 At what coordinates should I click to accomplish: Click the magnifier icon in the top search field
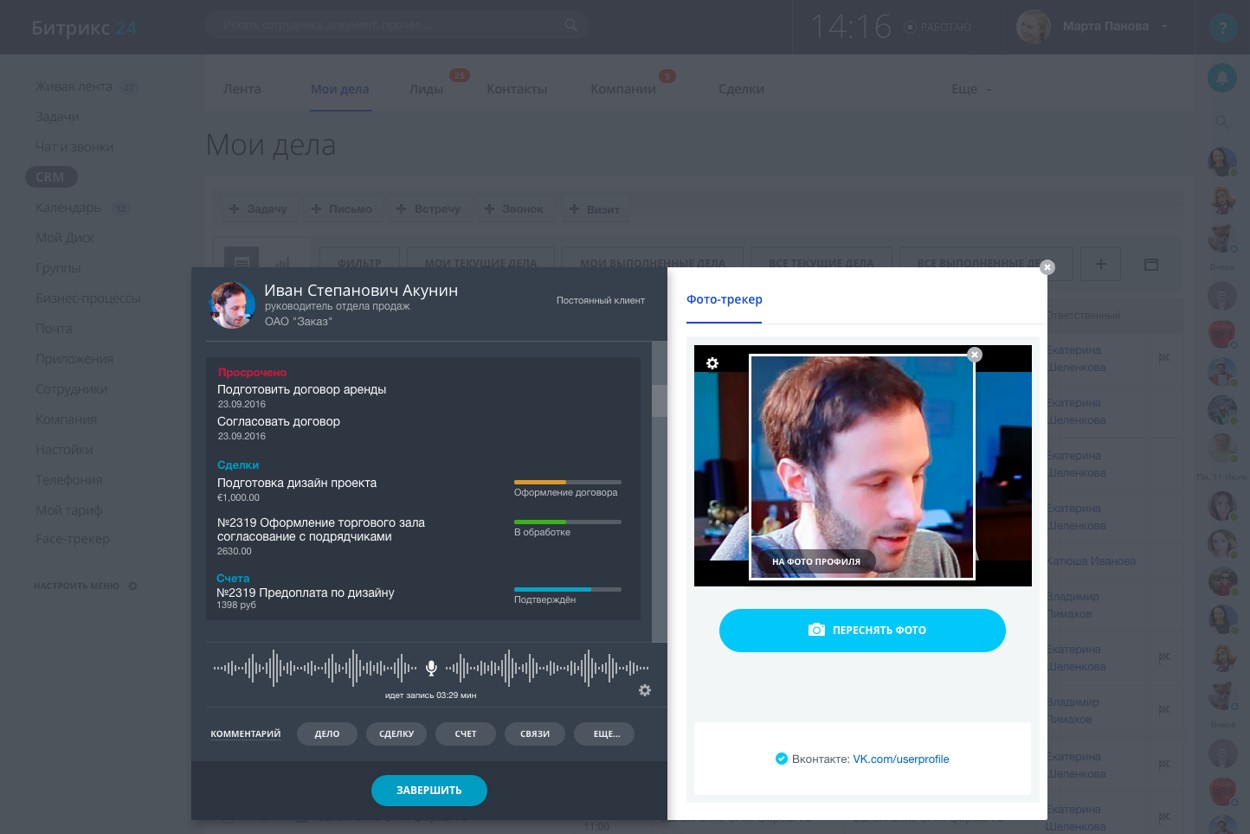[571, 26]
